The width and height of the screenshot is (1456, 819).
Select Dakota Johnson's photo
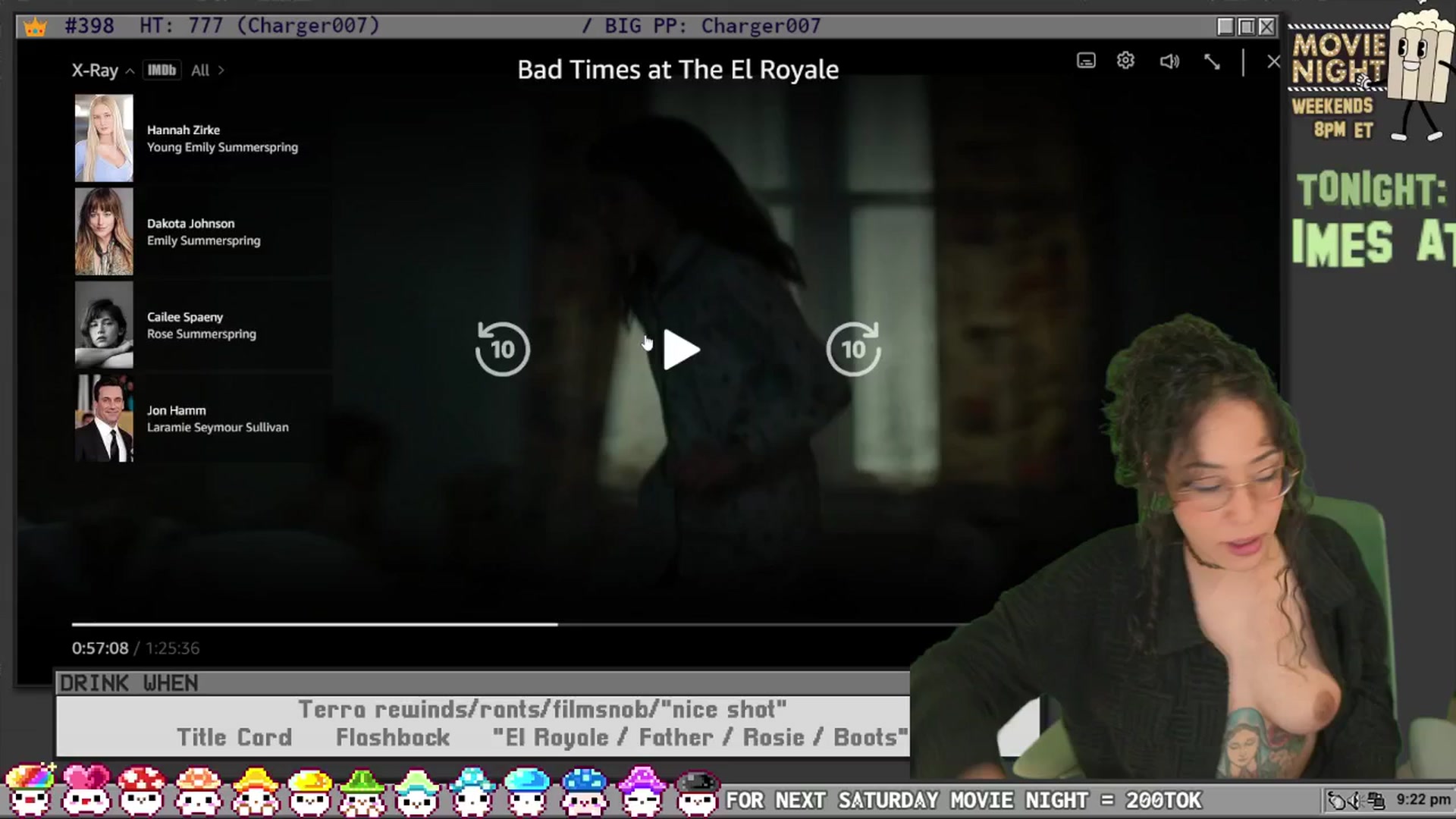tap(104, 231)
